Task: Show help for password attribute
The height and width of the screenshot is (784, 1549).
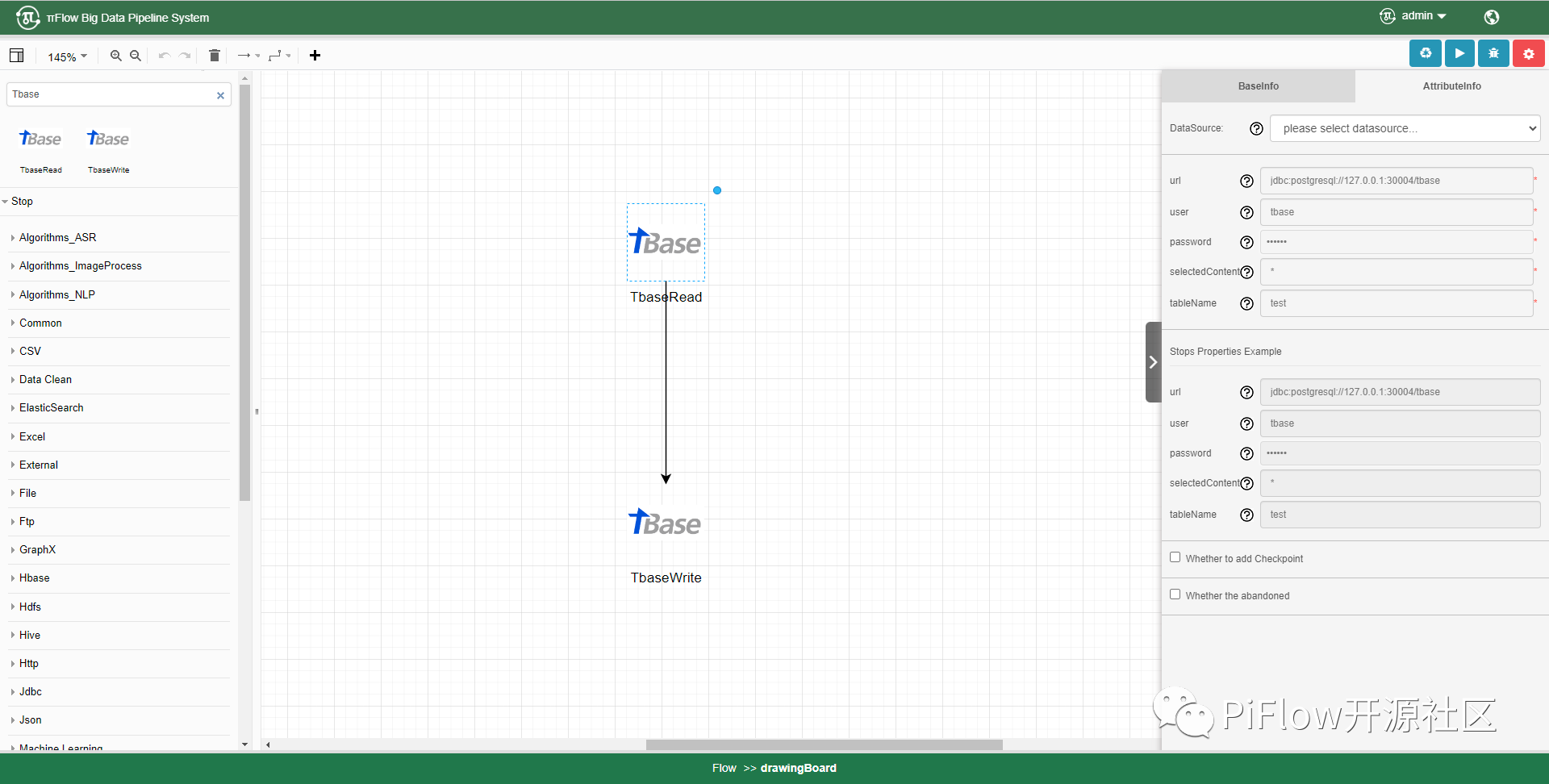Action: pos(1246,242)
